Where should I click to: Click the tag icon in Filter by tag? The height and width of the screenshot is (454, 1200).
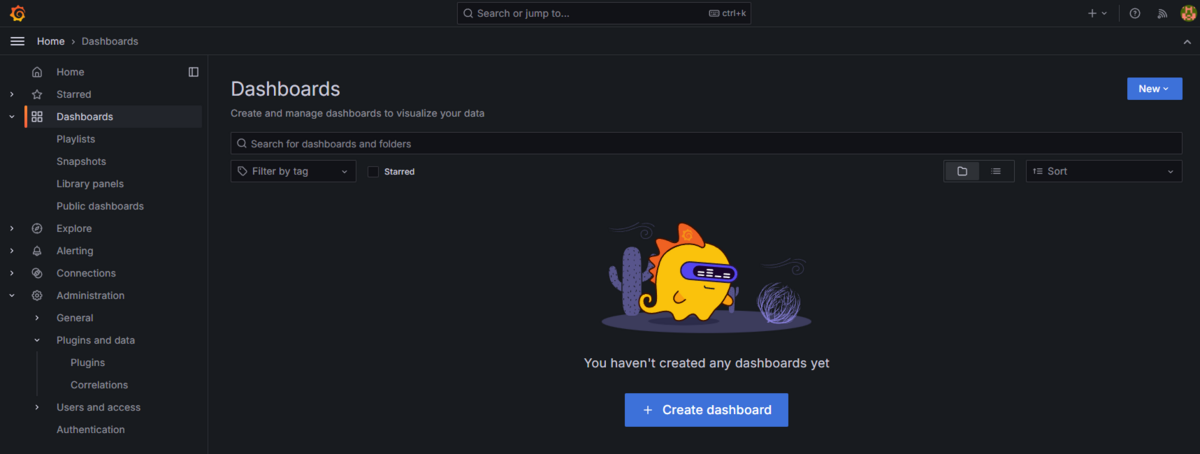coord(242,171)
